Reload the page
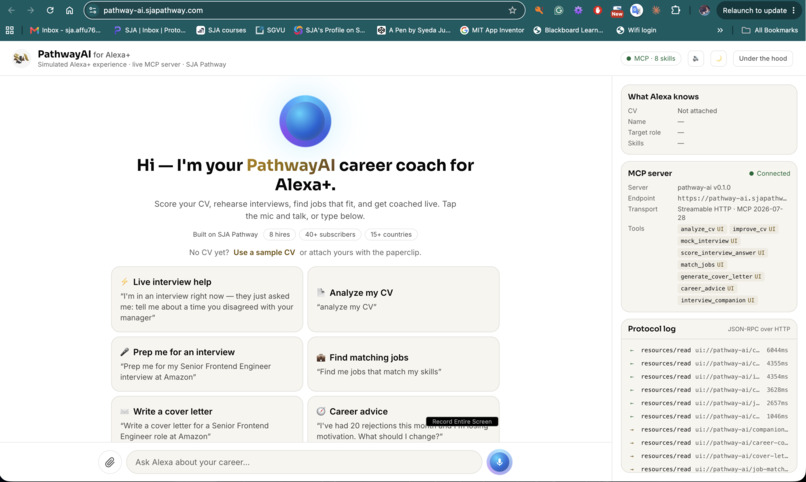Image resolution: width=806 pixels, height=482 pixels. (50, 10)
